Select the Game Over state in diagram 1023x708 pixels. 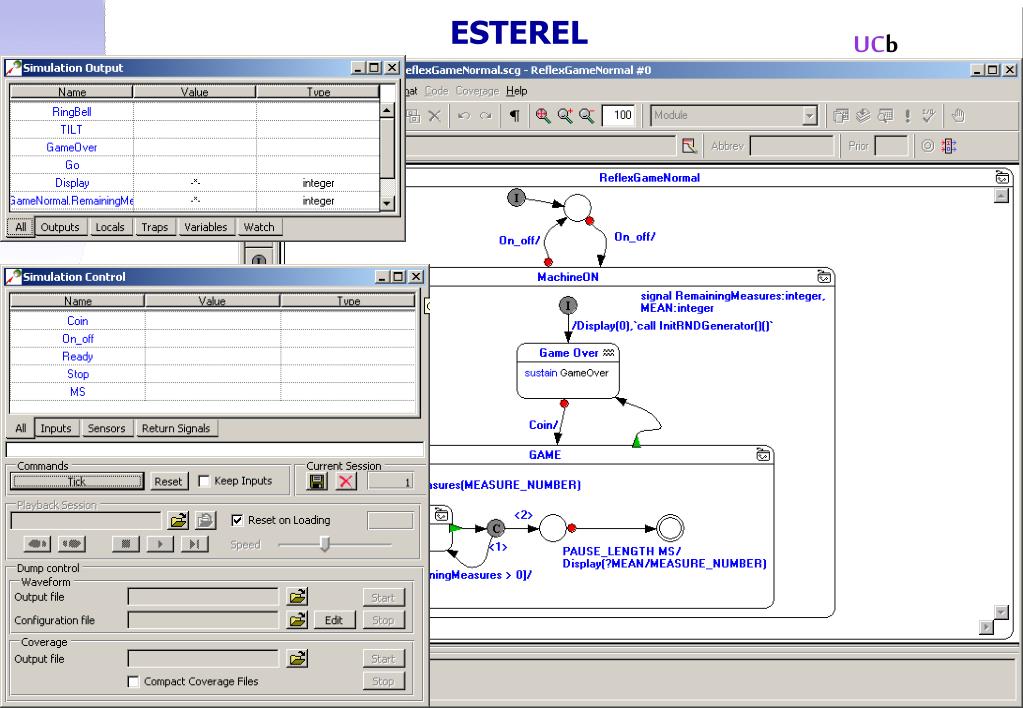pos(568,371)
